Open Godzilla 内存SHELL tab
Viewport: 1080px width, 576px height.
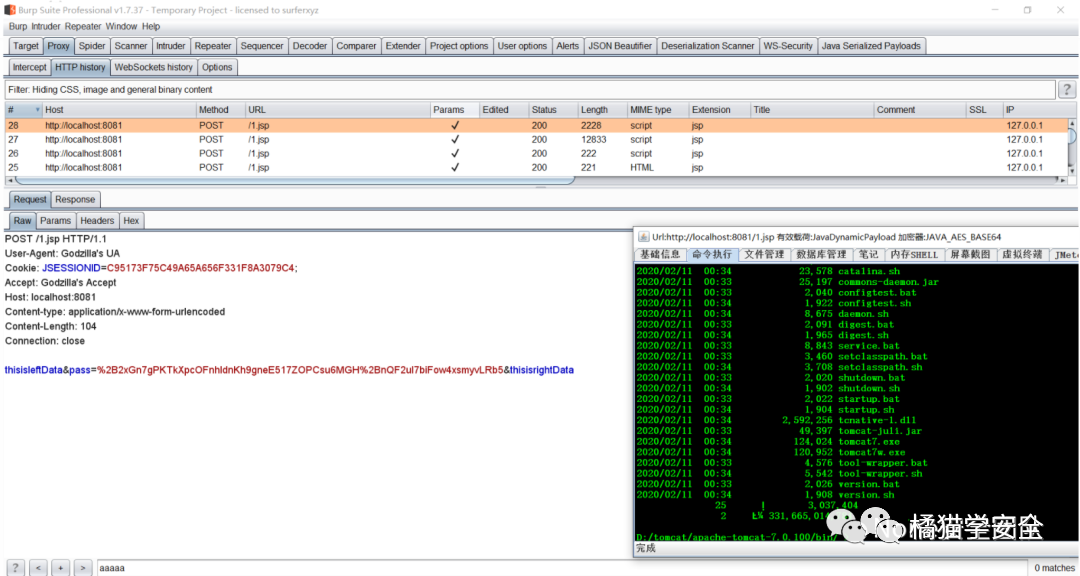[913, 254]
